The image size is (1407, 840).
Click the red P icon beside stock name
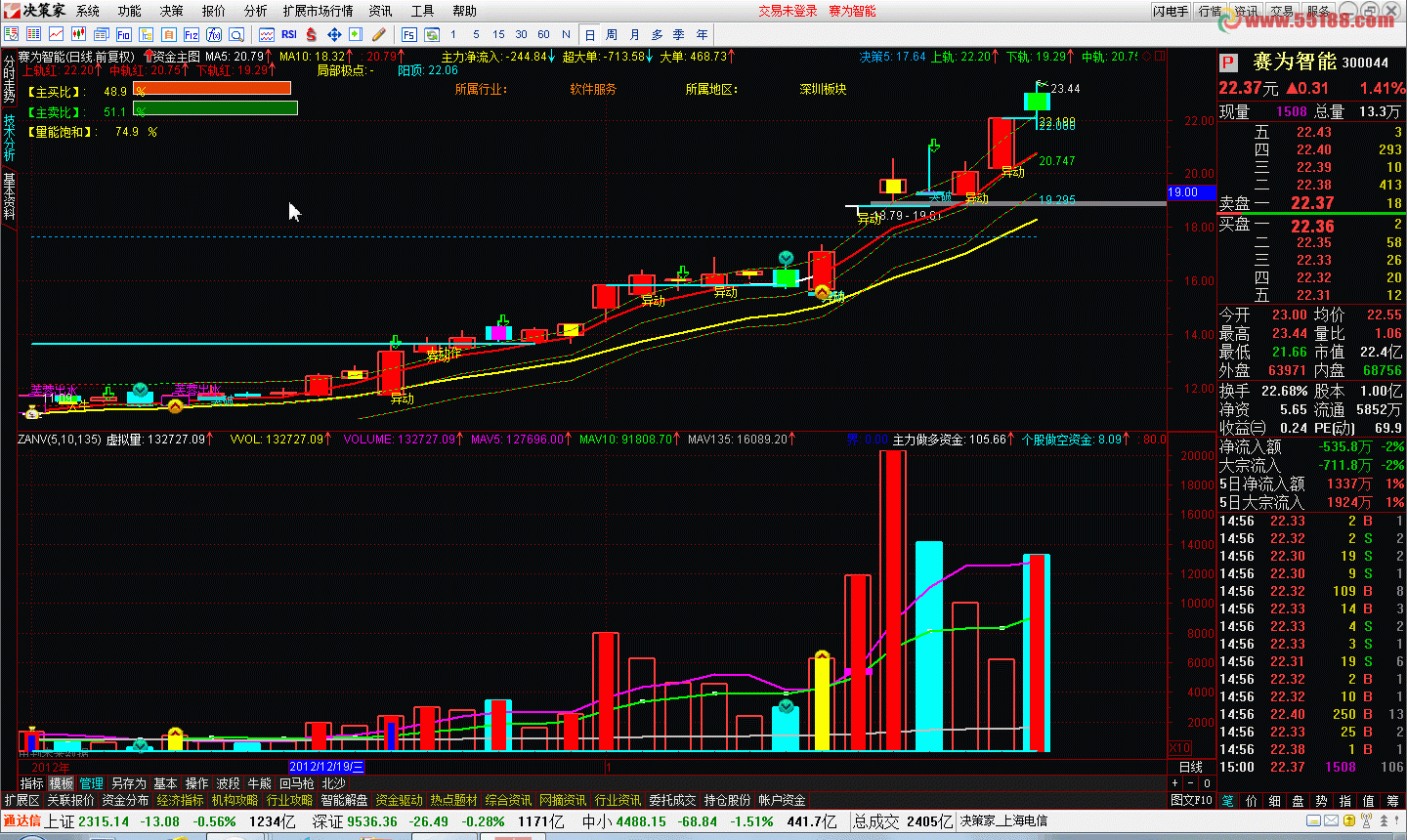[1228, 63]
